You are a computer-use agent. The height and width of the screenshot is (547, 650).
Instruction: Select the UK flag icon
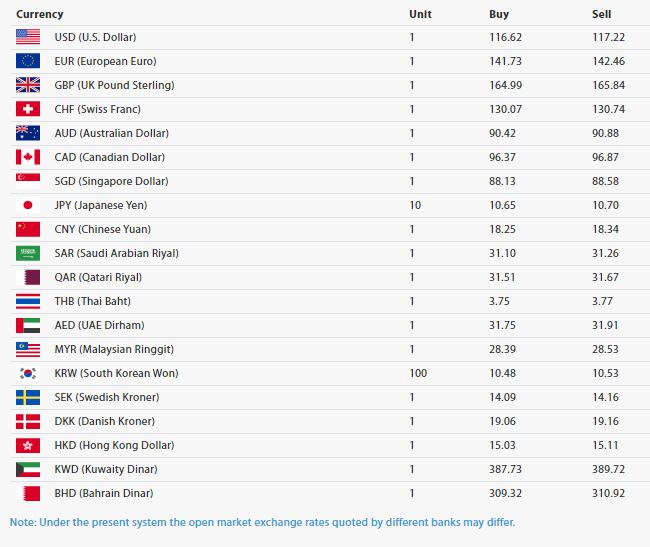click(28, 85)
